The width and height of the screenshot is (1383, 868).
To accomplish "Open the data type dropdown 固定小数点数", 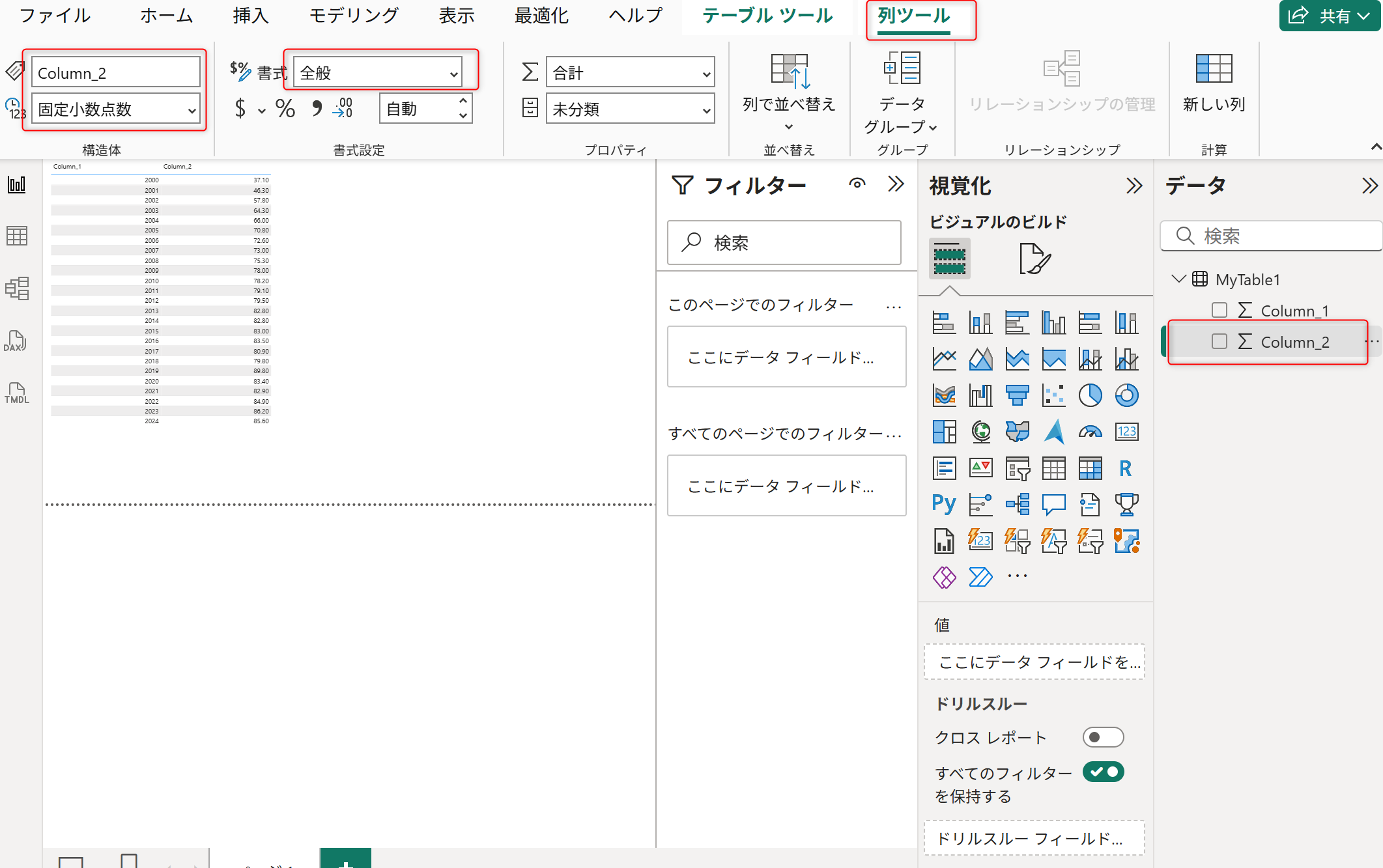I will pyautogui.click(x=116, y=109).
